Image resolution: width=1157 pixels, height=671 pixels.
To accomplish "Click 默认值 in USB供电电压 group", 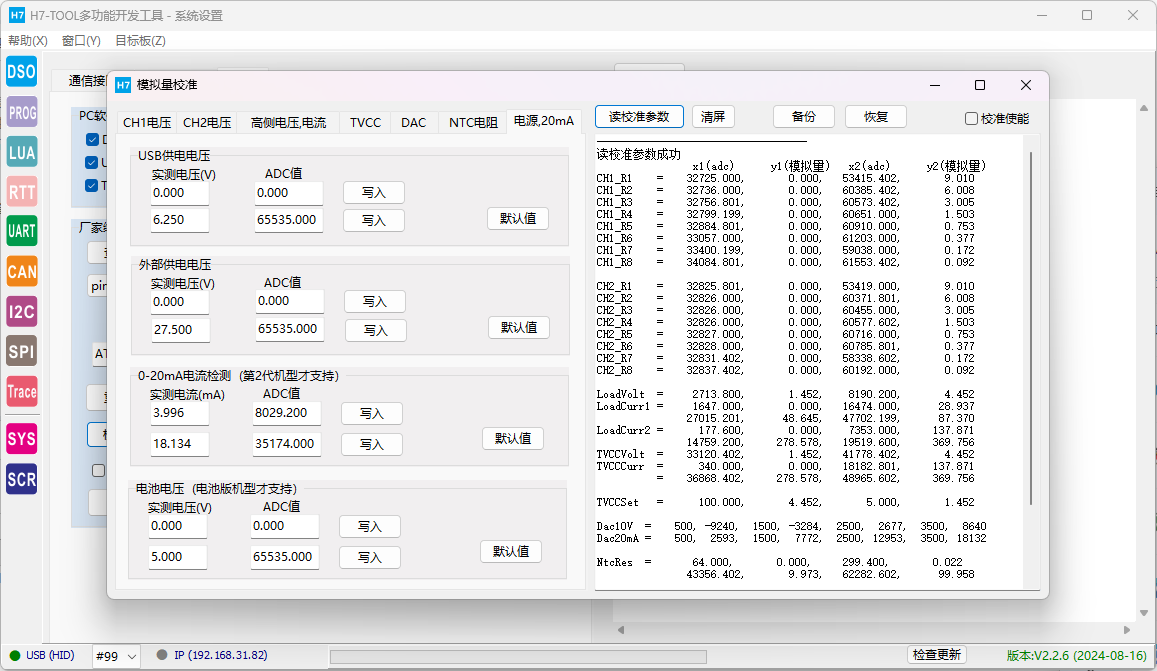I will tap(517, 218).
